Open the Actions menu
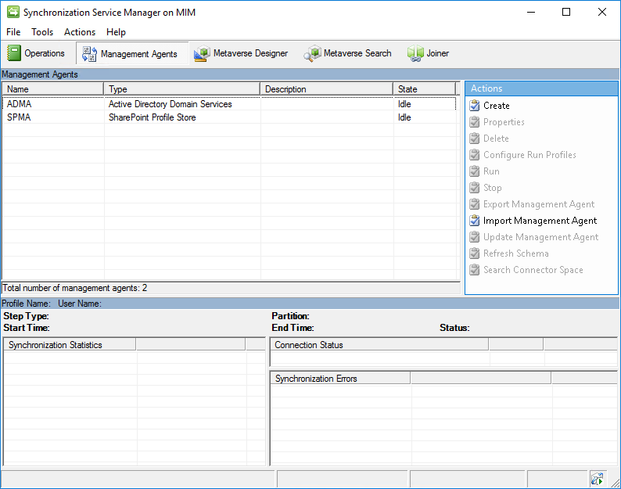621x489 pixels. click(80, 32)
